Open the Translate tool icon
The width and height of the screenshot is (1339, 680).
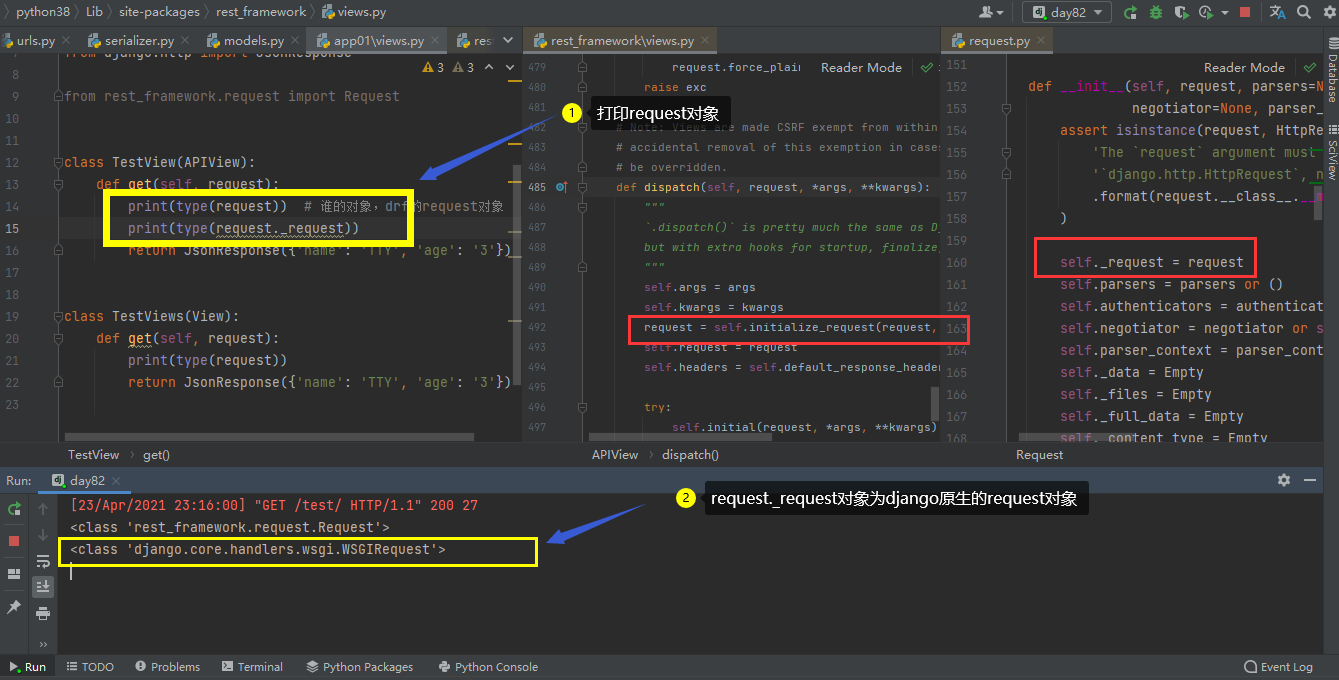tap(1277, 12)
